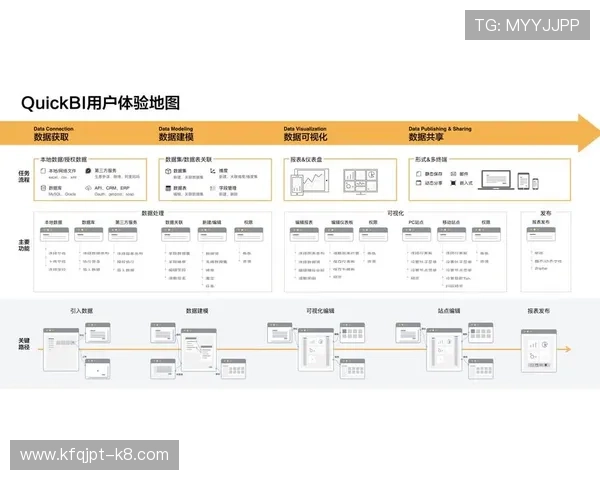Image resolution: width=600 pixels, height=480 pixels.
Task: Select the large window mockup under 引入数据
Action: tap(61, 349)
